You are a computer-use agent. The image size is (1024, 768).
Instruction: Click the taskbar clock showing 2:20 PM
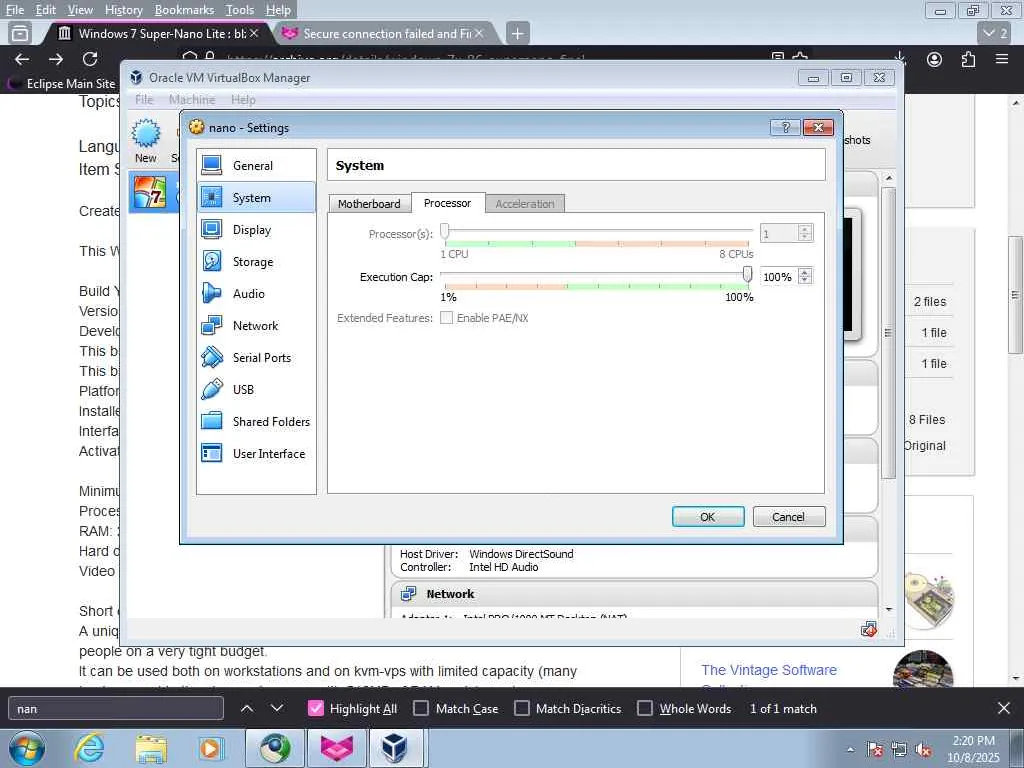[974, 749]
